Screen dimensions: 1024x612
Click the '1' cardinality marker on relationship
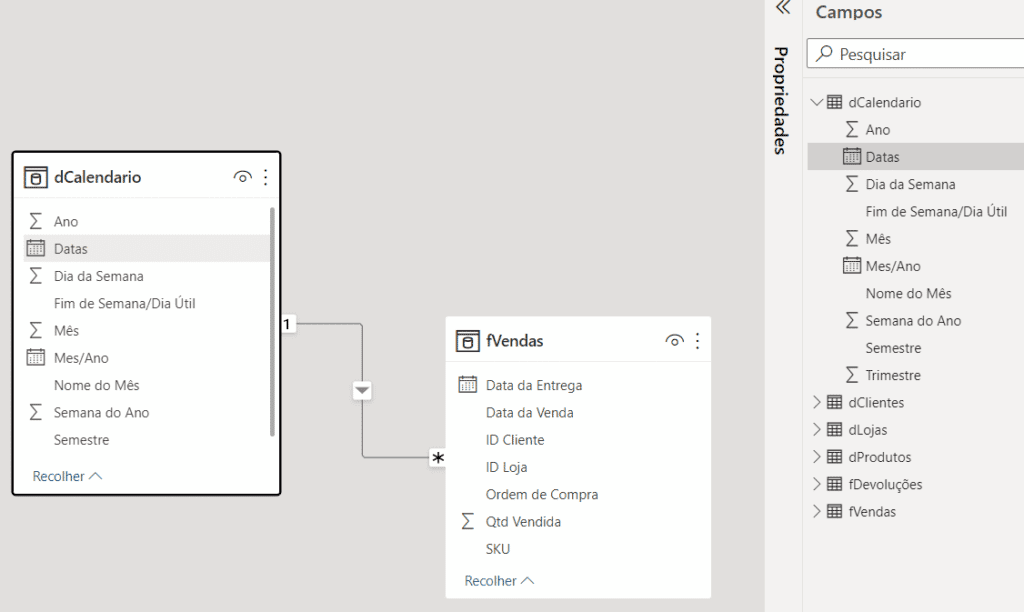point(287,324)
